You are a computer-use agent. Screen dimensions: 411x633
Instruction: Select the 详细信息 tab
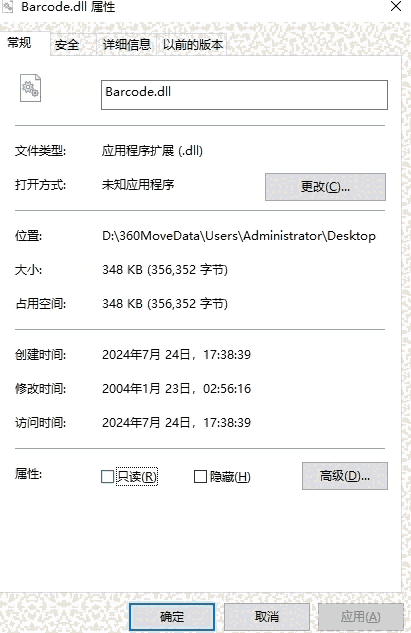point(126,44)
